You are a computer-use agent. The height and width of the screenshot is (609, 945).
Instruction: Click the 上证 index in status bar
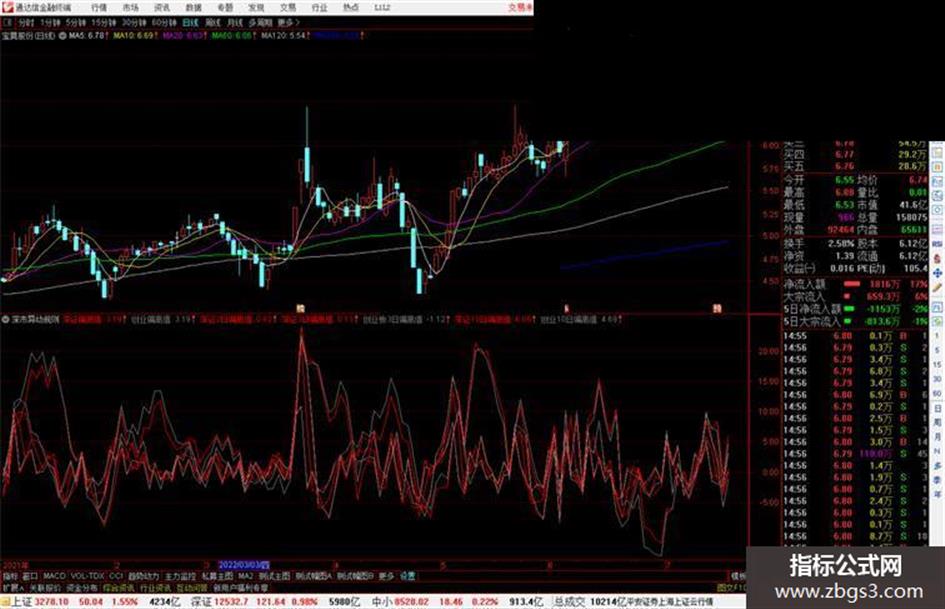22,602
